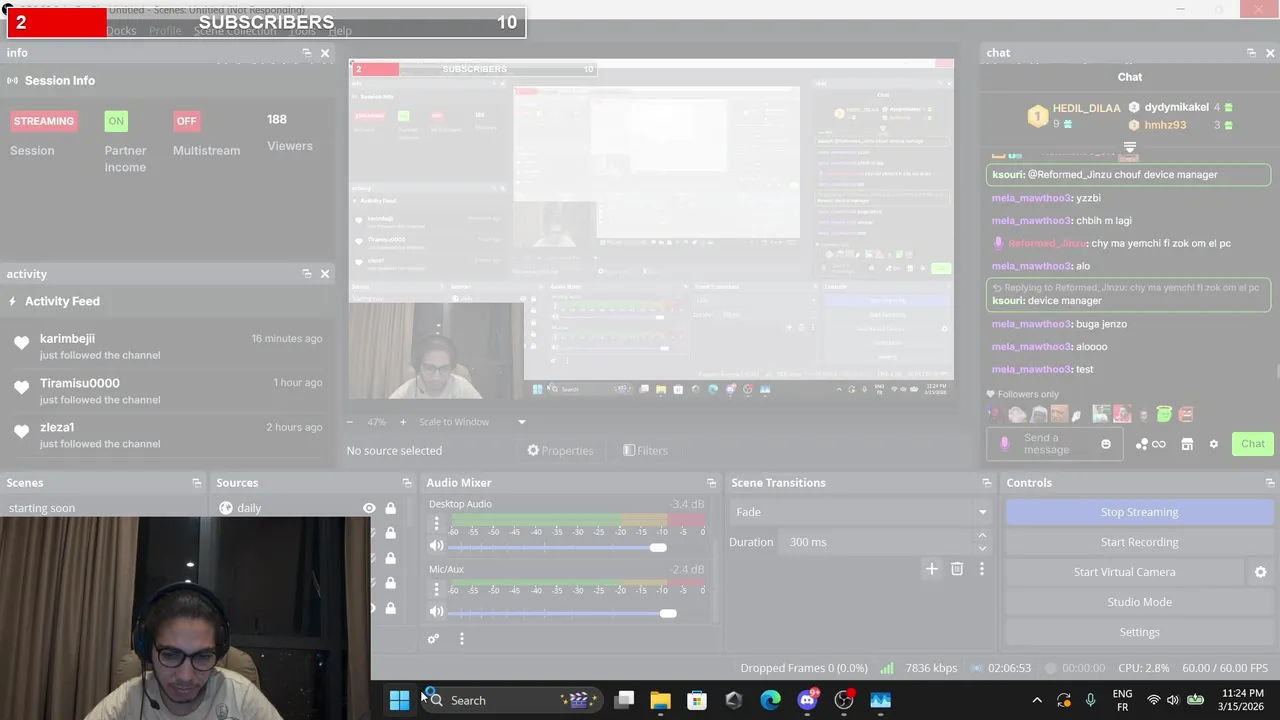Zoom out preview with minus button
The image size is (1280, 720).
pyautogui.click(x=351, y=422)
